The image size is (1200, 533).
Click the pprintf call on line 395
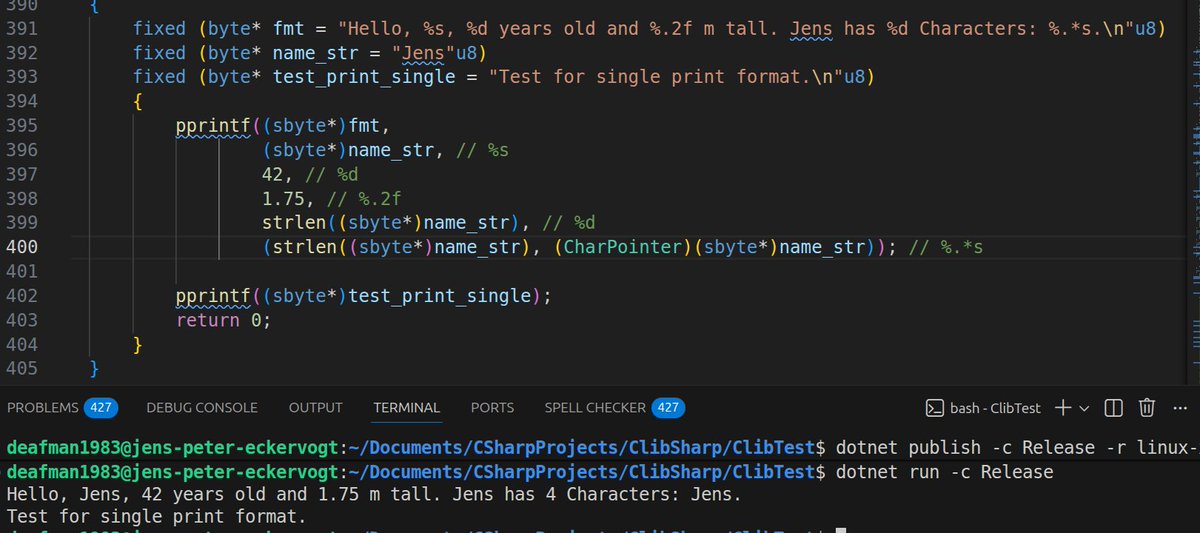[x=214, y=125]
